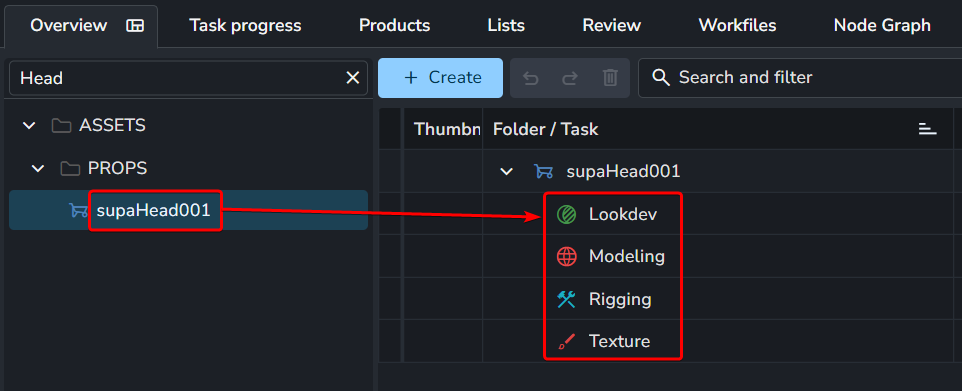Click the Lookdev green task icon

coord(566,214)
